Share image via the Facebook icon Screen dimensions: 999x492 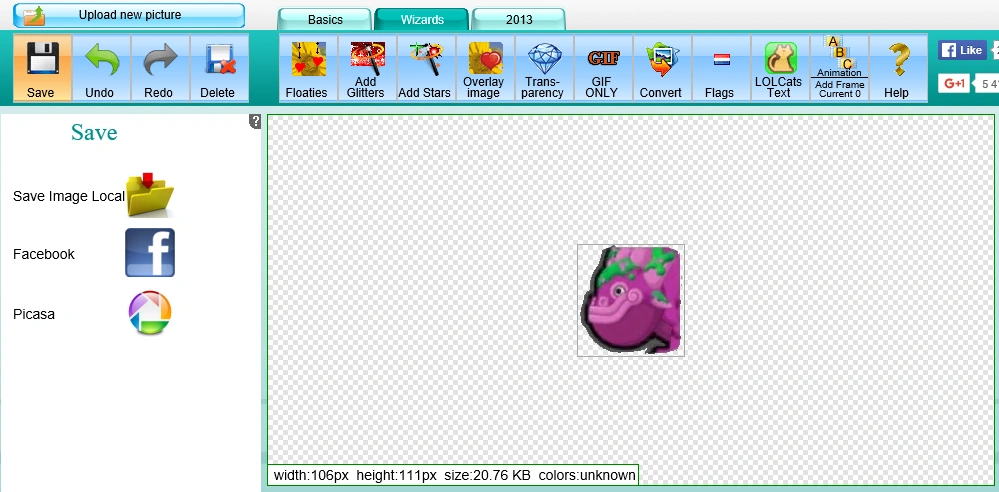click(x=150, y=252)
